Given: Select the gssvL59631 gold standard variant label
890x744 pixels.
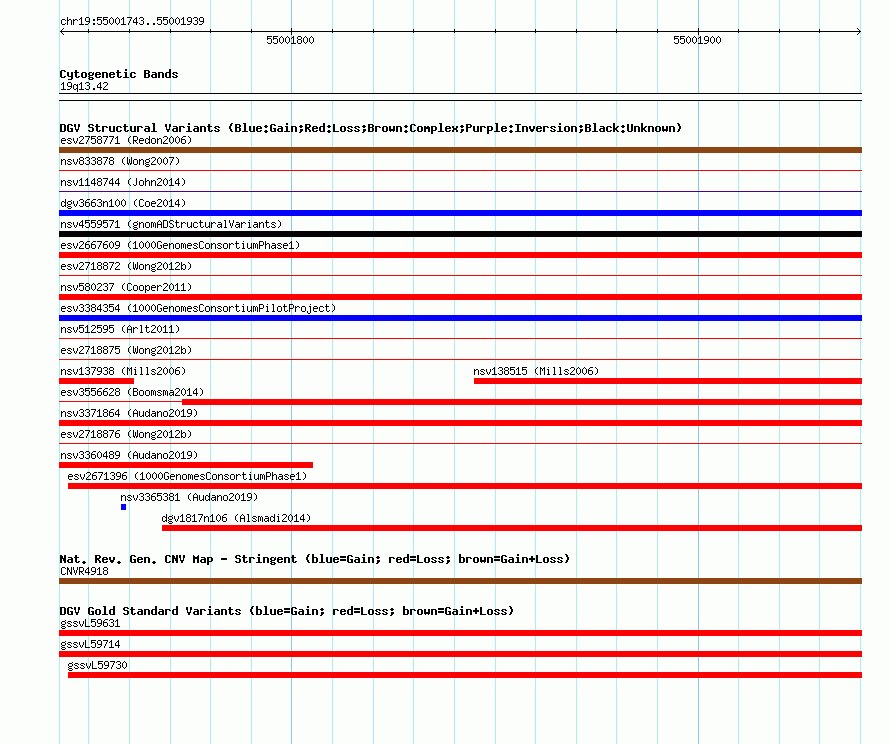Looking at the screenshot, I should coord(90,623).
